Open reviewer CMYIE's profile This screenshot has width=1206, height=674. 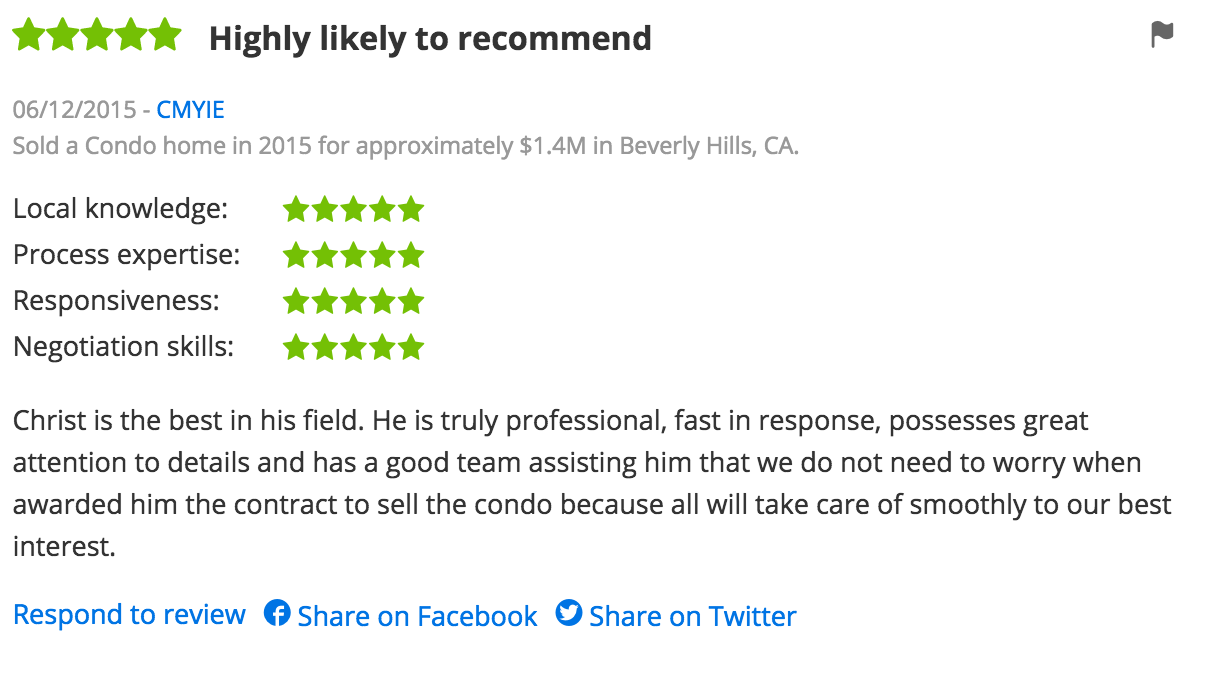(x=190, y=110)
